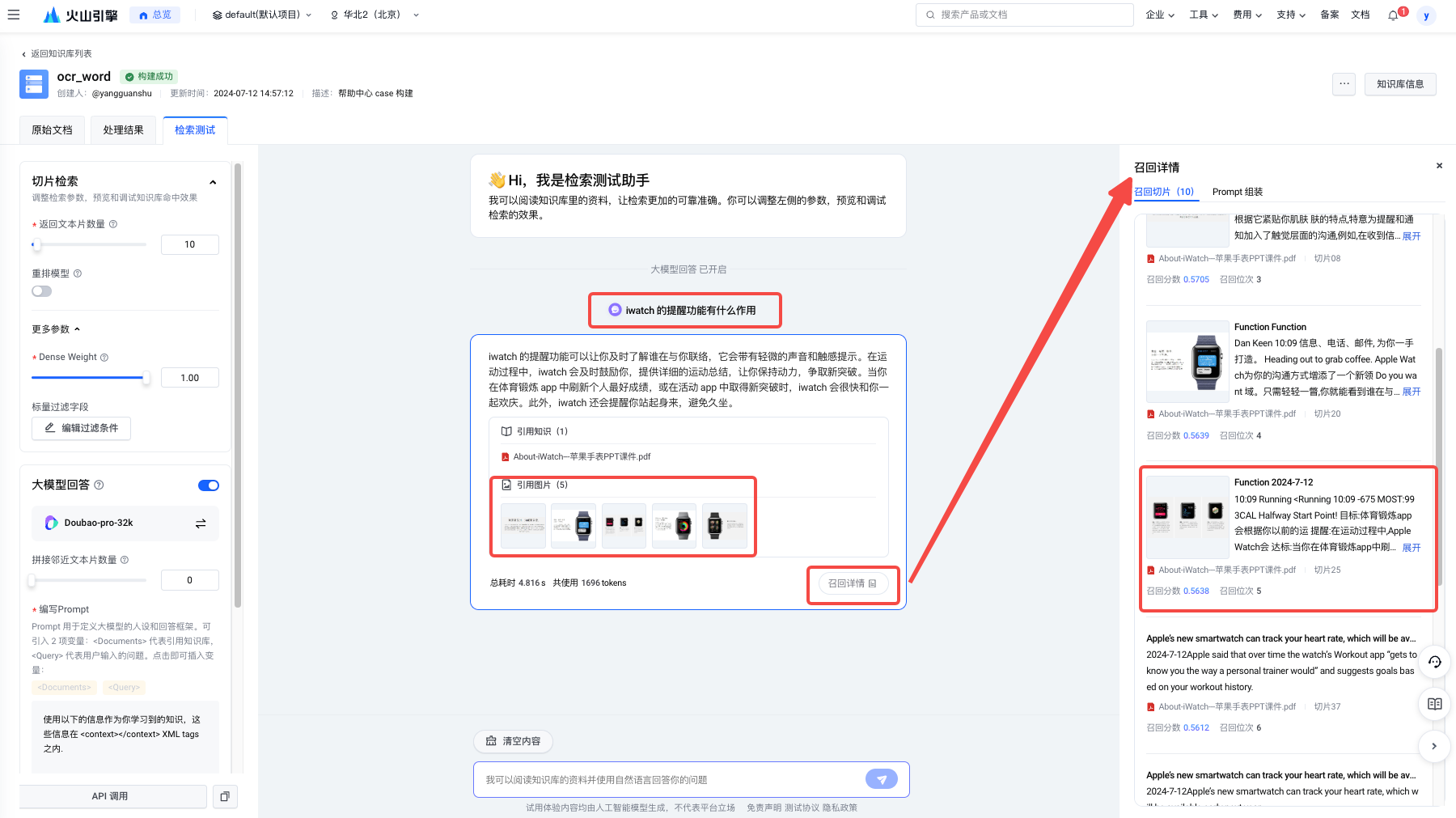Open the 工具 menu
Screen dimensions: 1456x818
pyautogui.click(x=1204, y=15)
